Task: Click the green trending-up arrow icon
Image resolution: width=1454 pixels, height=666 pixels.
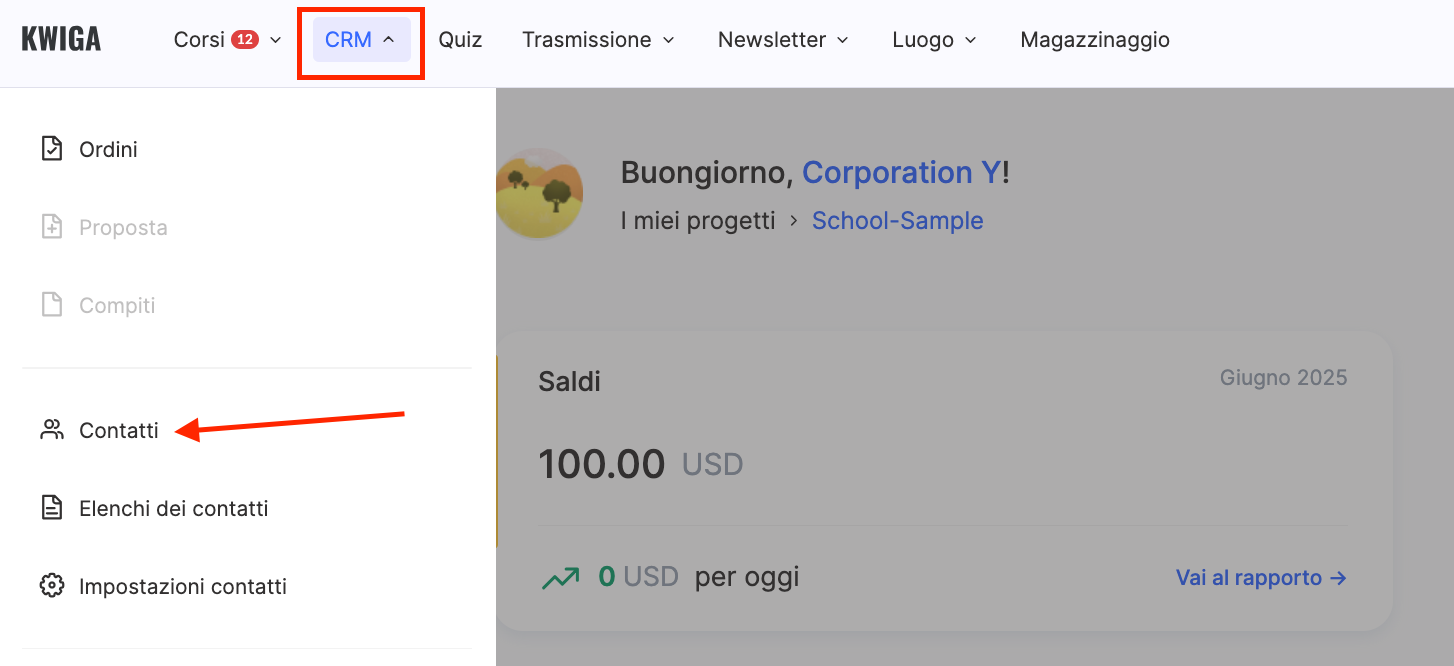Action: 560,577
